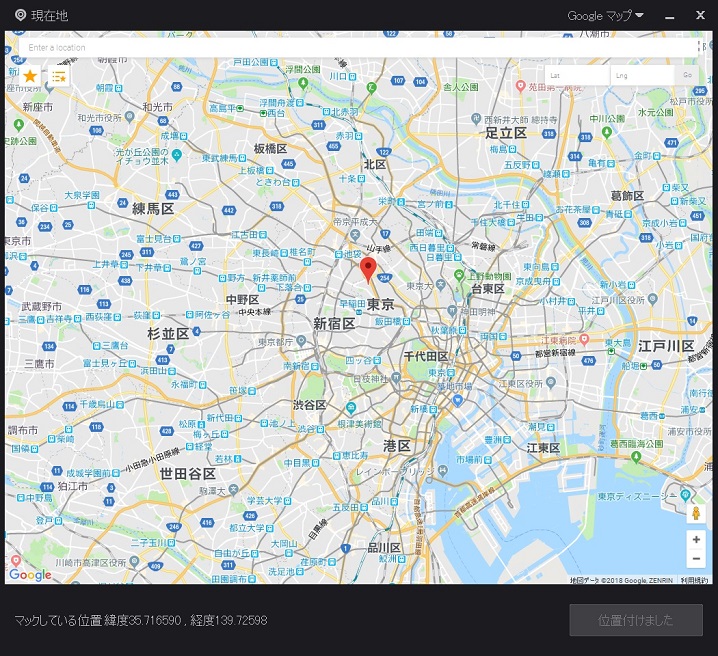Click the Google logo on the map
Screen dimensions: 718x656
30,574
